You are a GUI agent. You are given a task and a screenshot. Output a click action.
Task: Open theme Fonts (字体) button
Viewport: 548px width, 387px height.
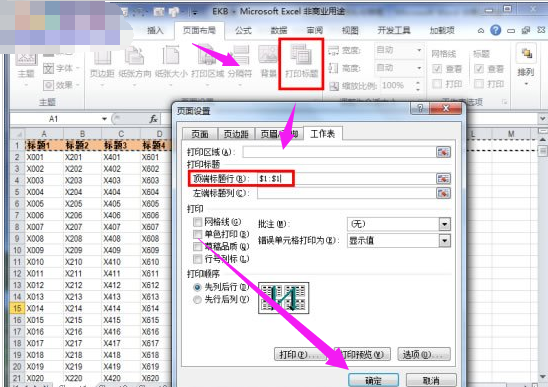(62, 68)
